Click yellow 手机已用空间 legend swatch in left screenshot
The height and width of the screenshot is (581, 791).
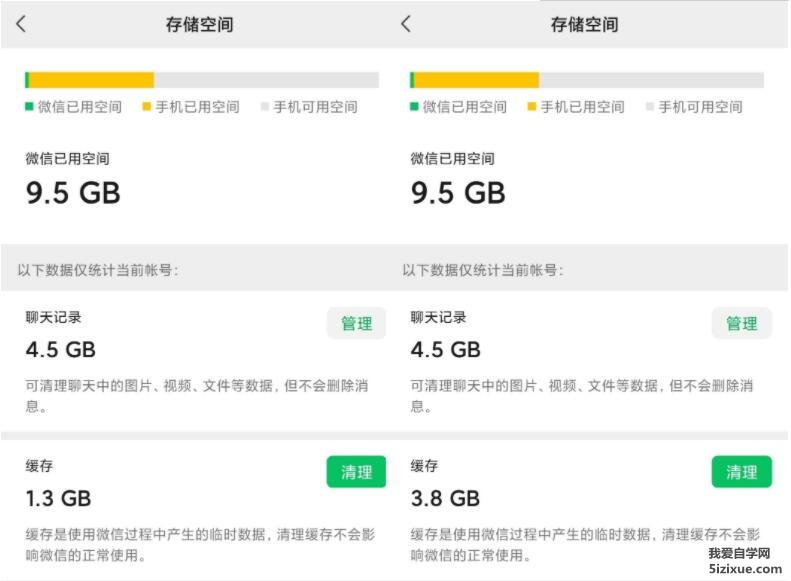coord(147,106)
